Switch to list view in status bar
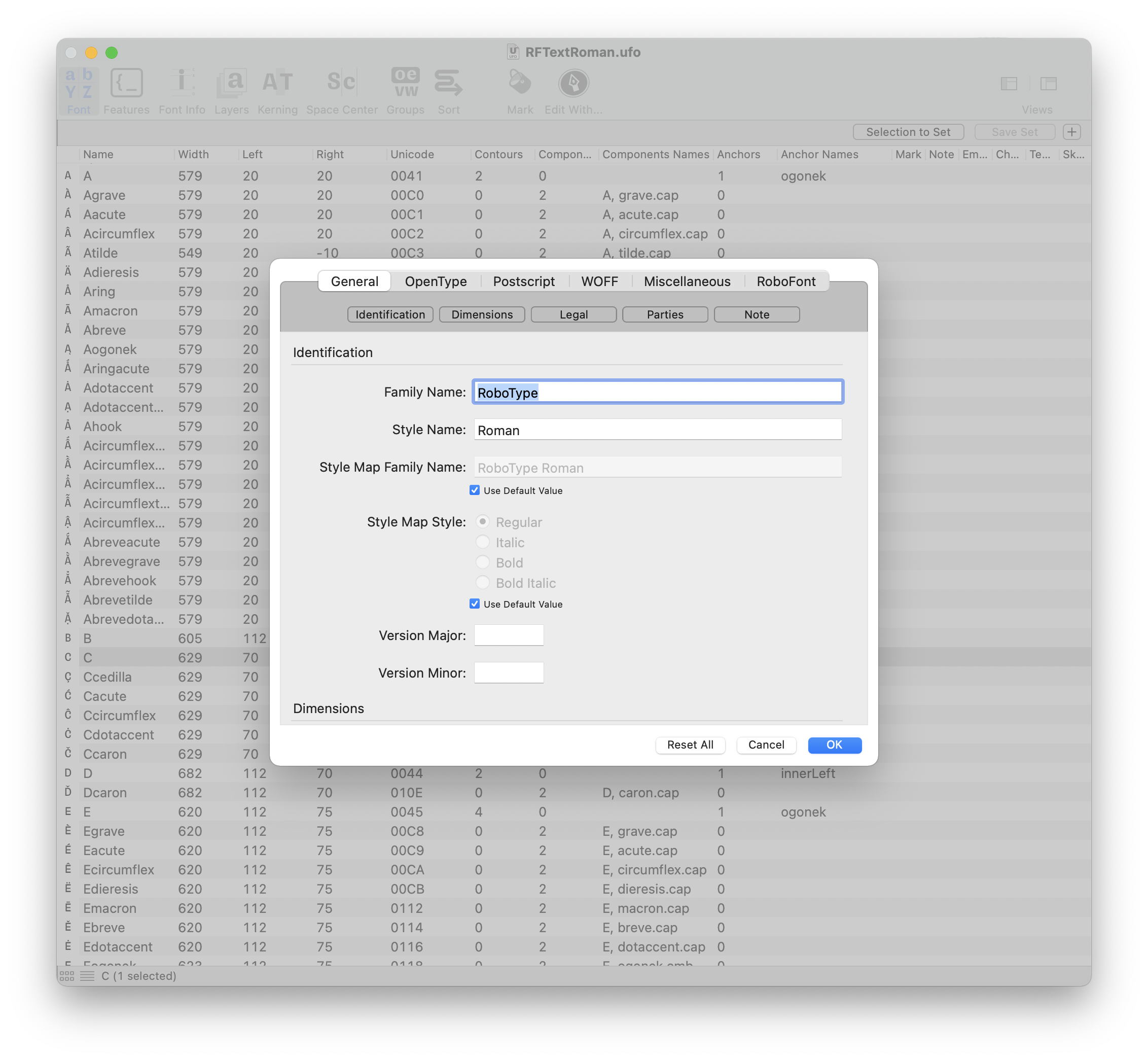The width and height of the screenshot is (1148, 1061). click(x=87, y=975)
